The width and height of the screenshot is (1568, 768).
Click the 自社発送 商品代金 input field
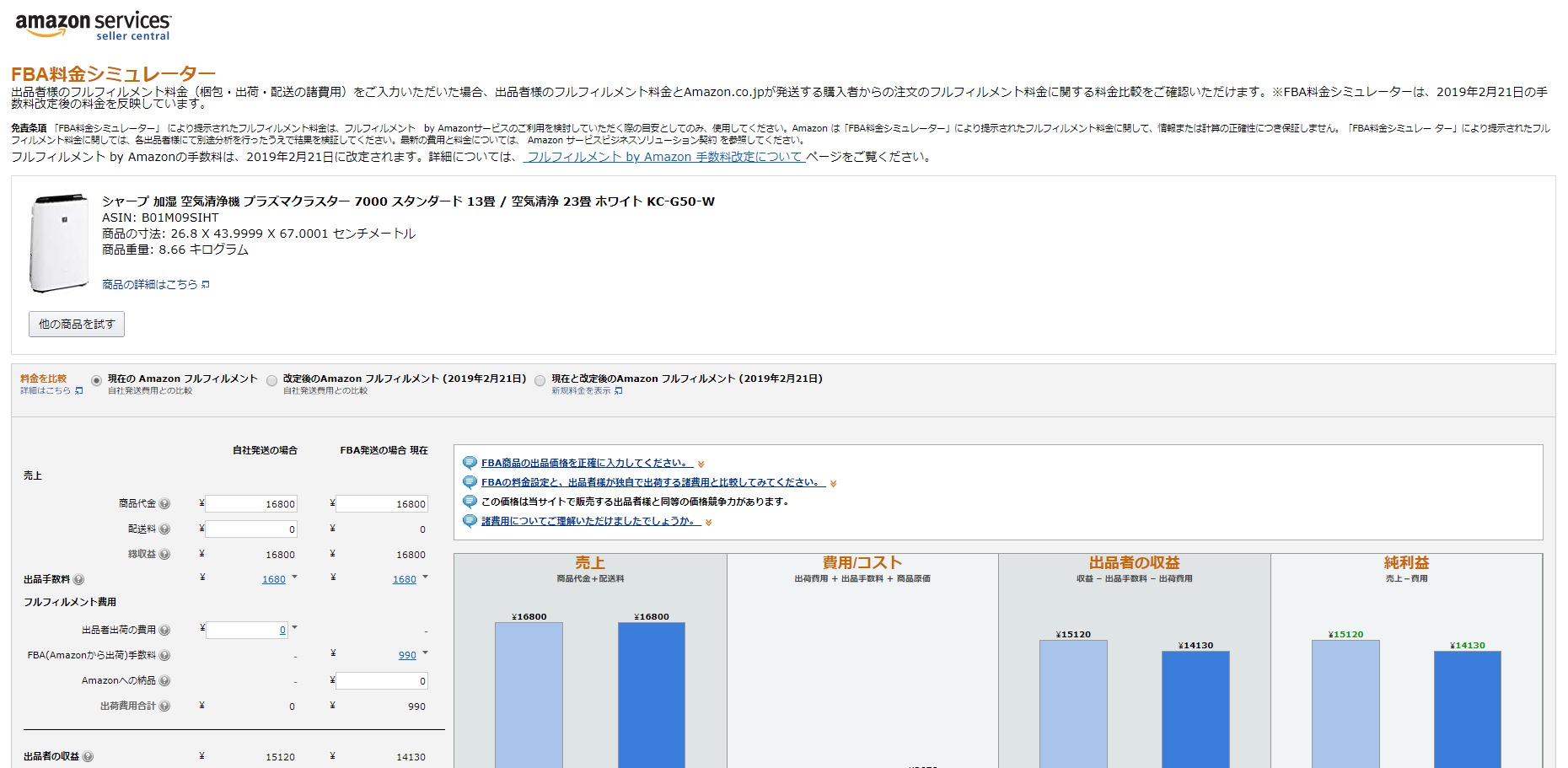[x=251, y=504]
